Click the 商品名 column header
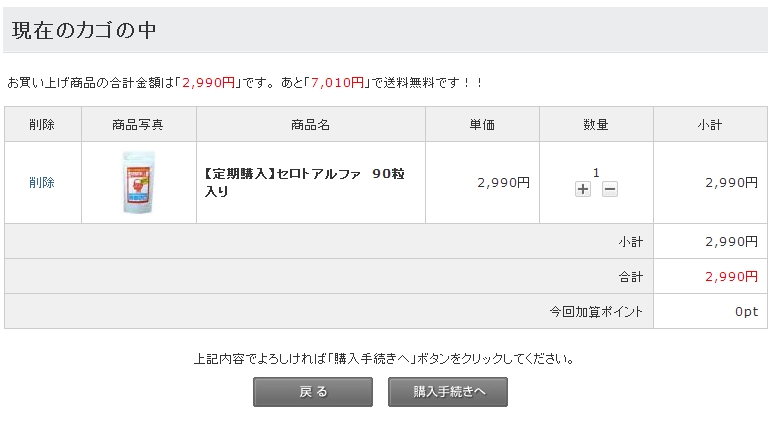The image size is (778, 424). (x=311, y=125)
